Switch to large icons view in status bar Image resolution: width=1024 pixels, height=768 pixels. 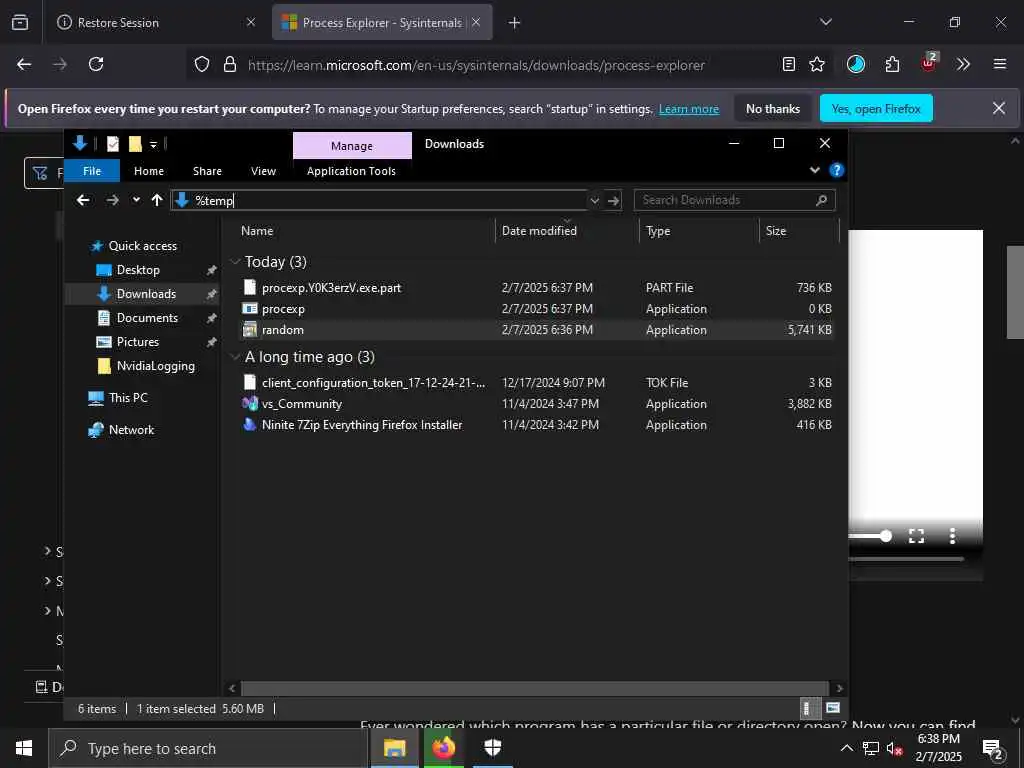click(833, 708)
